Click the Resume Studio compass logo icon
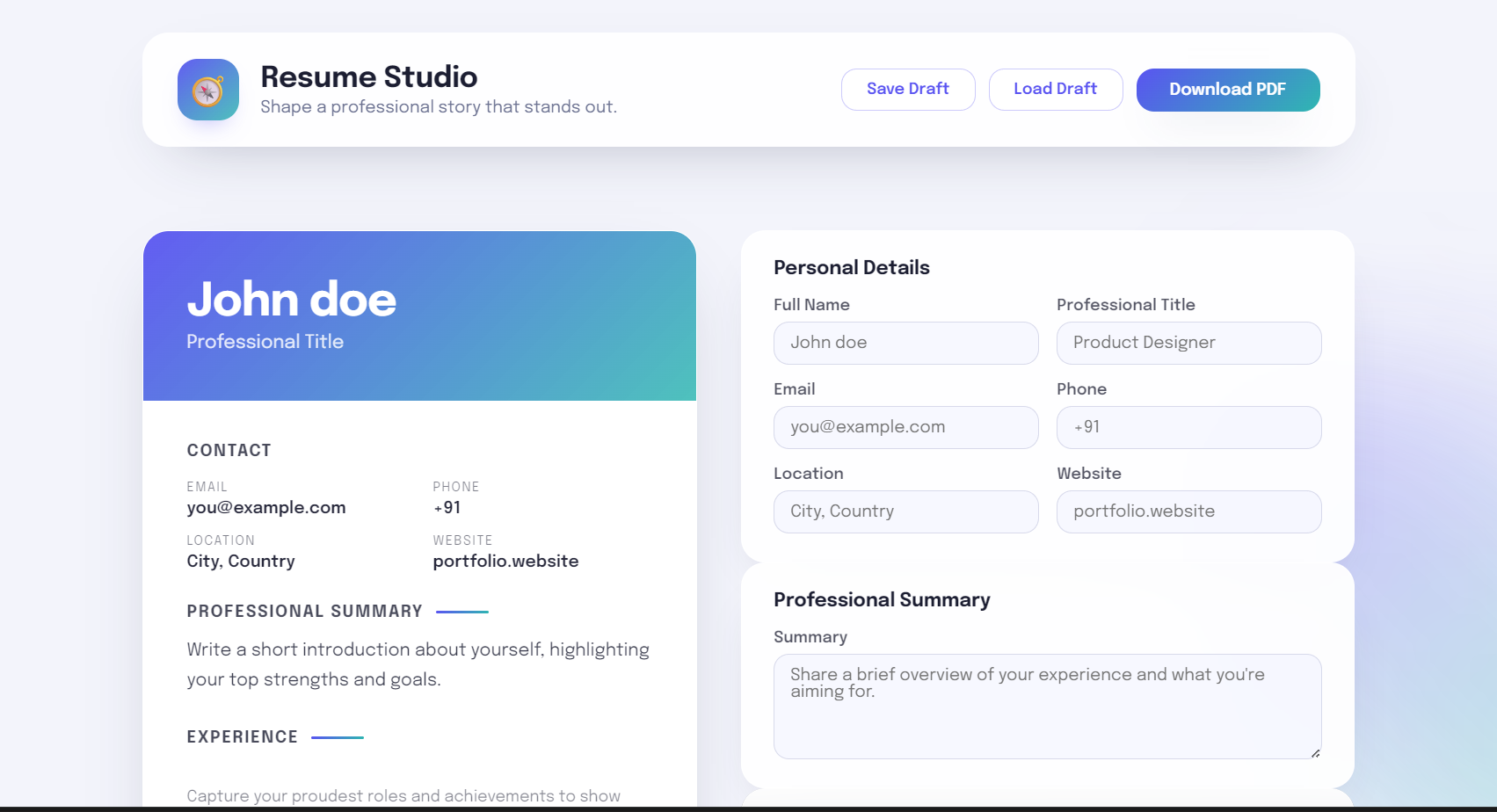The height and width of the screenshot is (812, 1497). click(208, 90)
